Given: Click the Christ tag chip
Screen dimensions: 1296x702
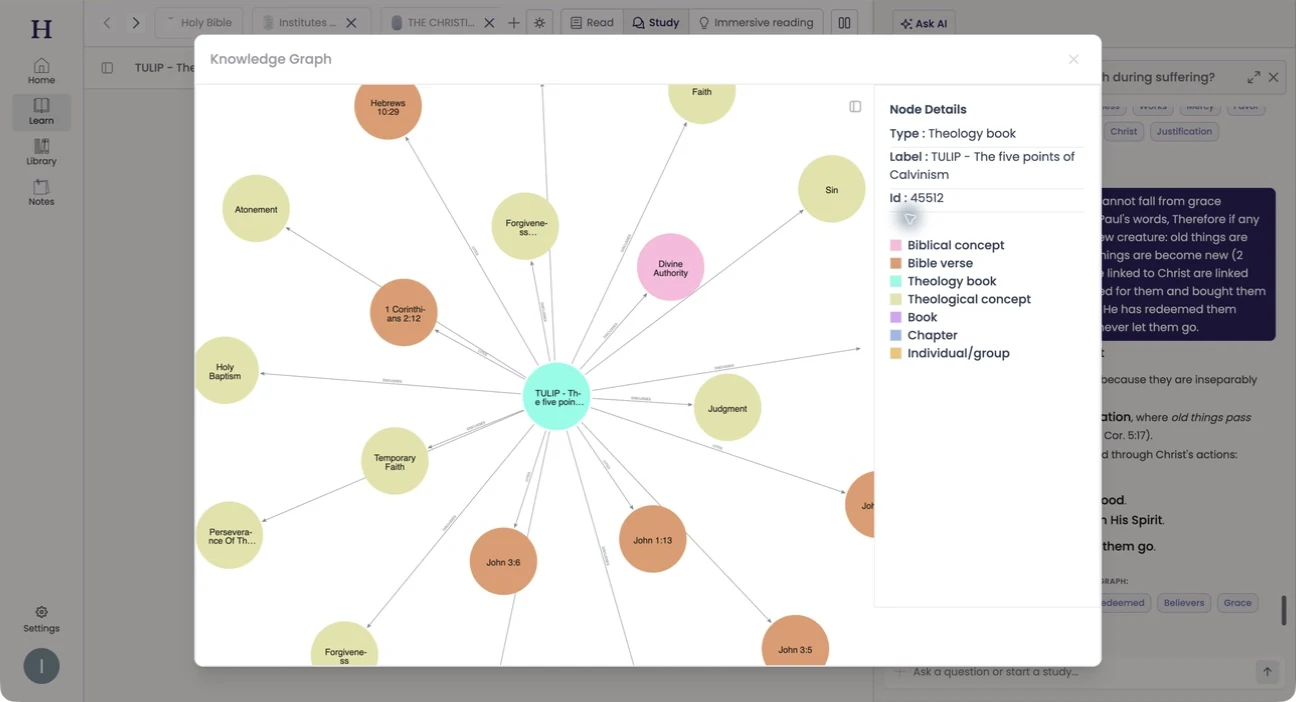Looking at the screenshot, I should pos(1123,131).
